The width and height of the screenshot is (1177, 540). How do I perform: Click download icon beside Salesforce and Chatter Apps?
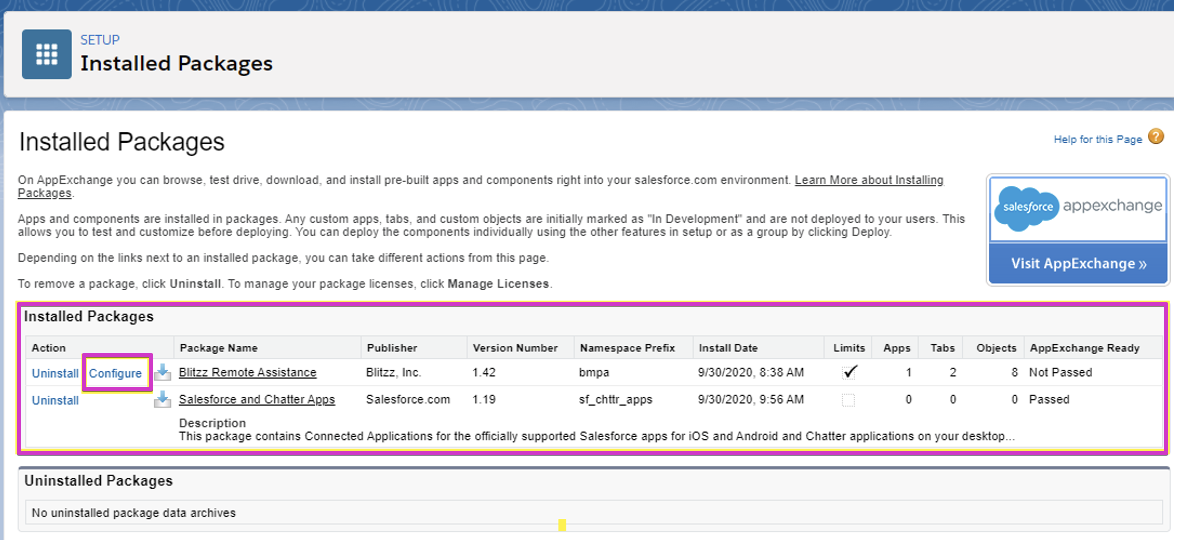(162, 400)
